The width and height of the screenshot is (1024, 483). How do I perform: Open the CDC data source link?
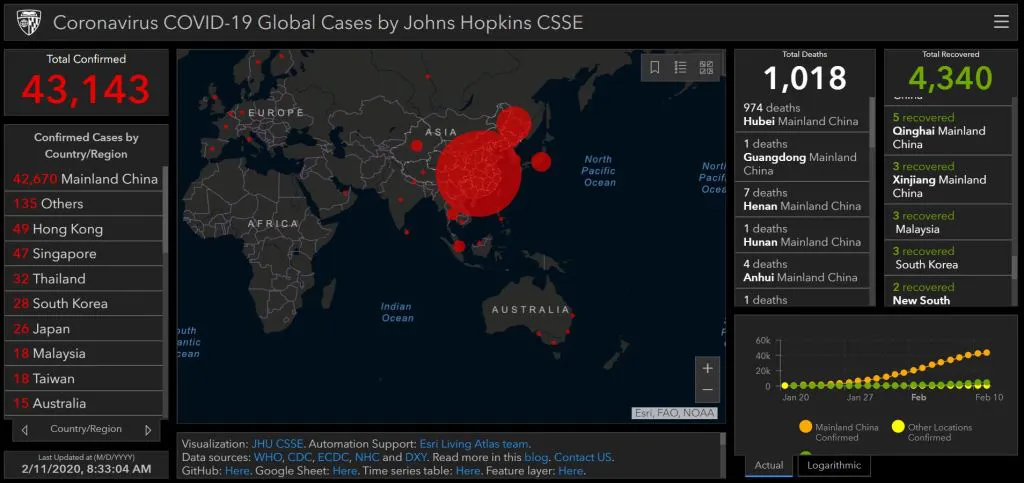point(300,458)
